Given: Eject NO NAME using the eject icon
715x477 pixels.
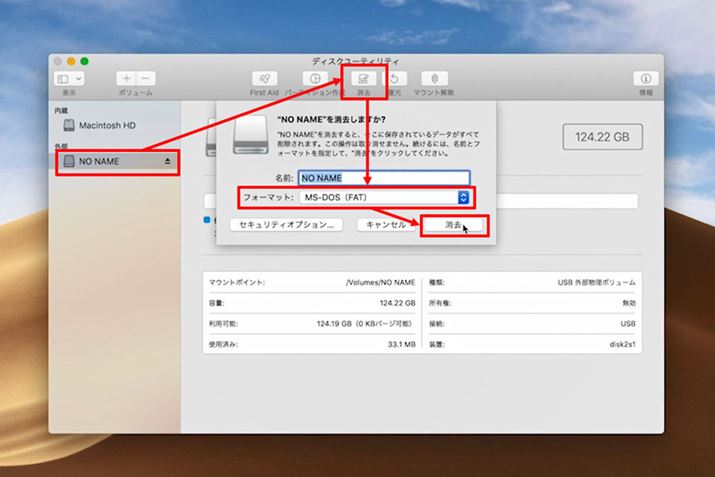Looking at the screenshot, I should point(167,161).
